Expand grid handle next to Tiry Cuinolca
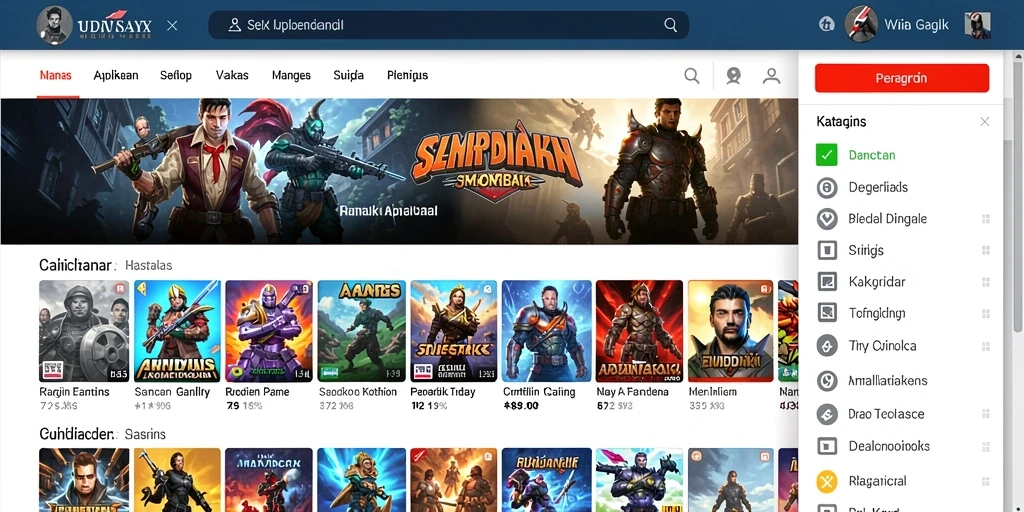Image resolution: width=1024 pixels, height=512 pixels. 986,346
